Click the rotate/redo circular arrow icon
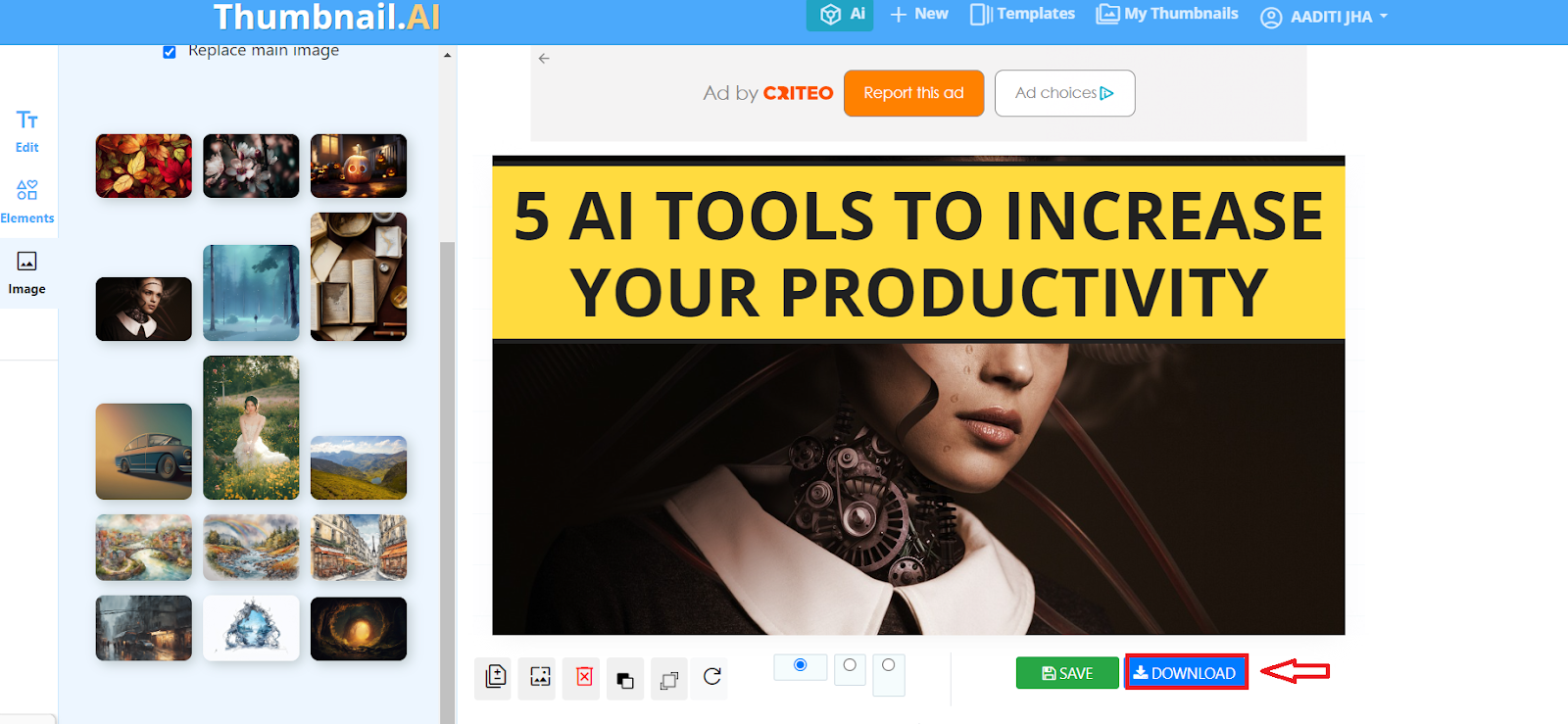The width and height of the screenshot is (1568, 724). [x=712, y=676]
